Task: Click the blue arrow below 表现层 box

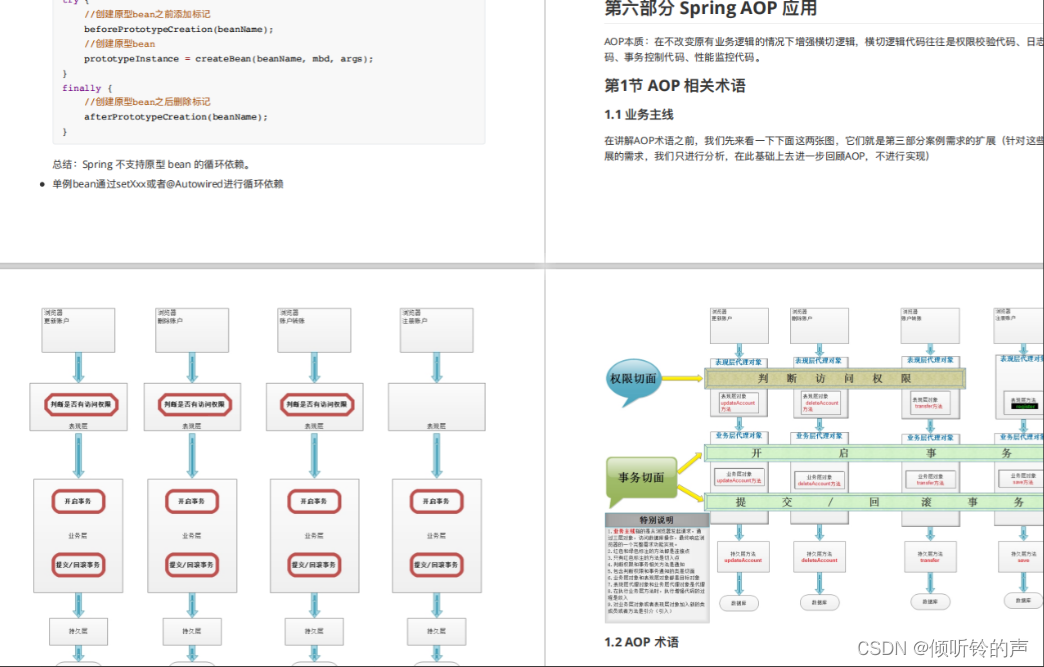Action: (80, 455)
